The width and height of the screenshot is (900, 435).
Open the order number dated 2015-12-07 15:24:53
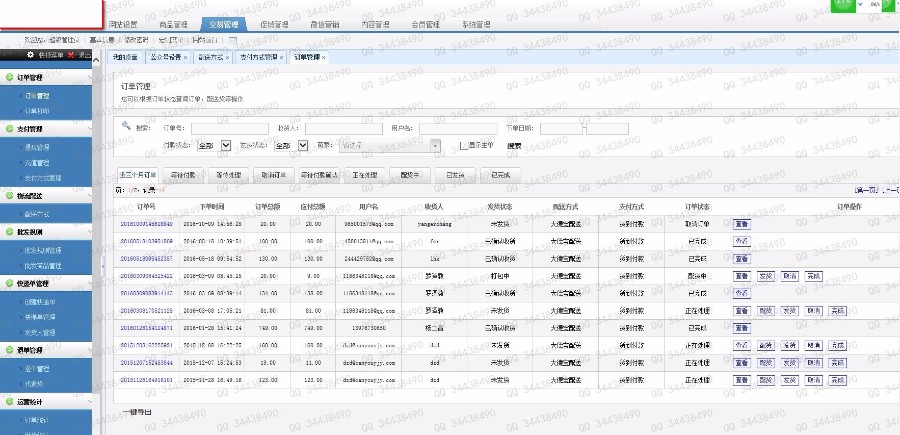coord(146,363)
